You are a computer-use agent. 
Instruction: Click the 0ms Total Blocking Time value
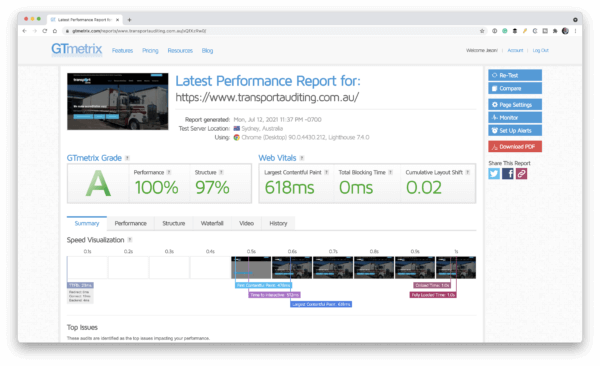356,188
